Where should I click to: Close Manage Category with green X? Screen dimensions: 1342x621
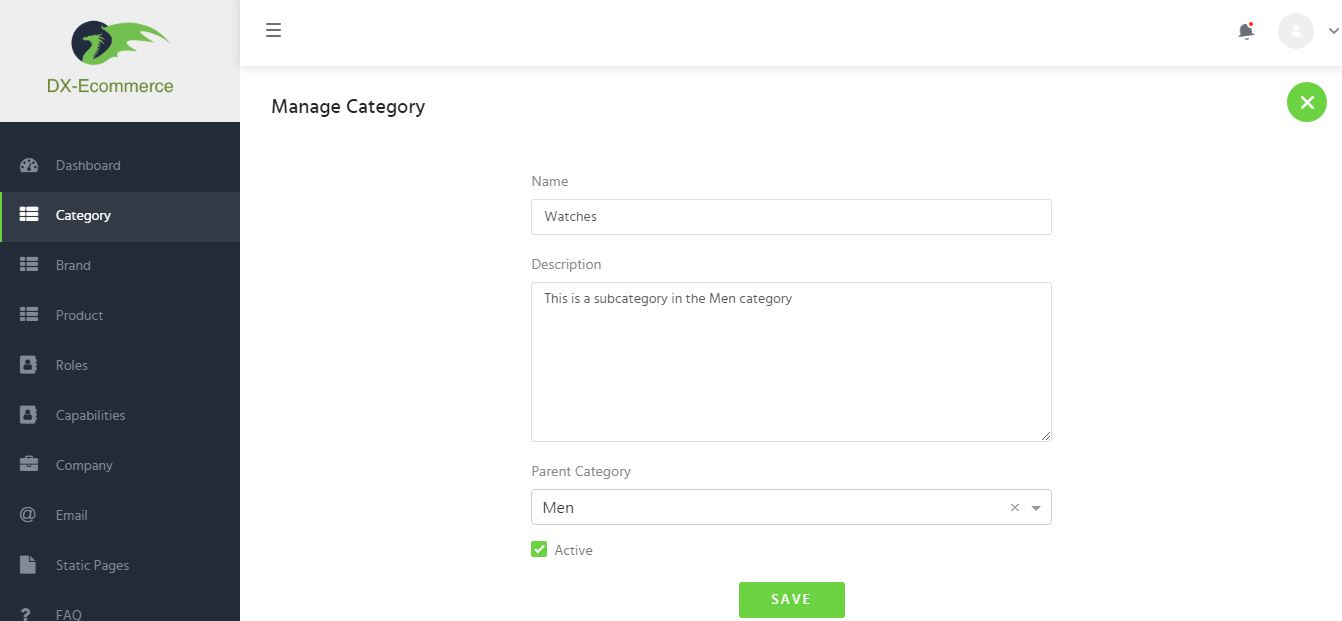tap(1306, 102)
